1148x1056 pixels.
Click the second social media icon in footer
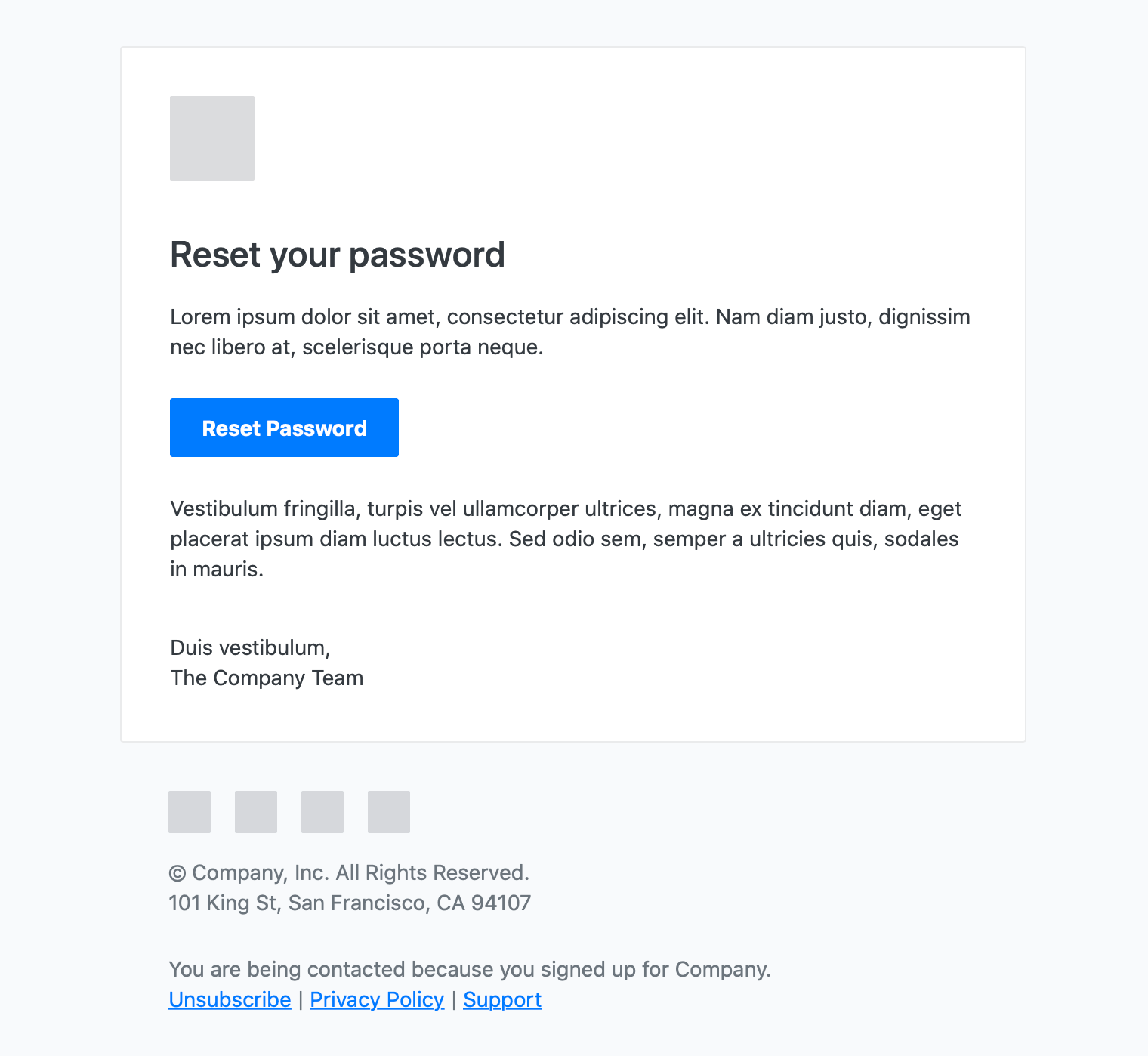pyautogui.click(x=255, y=812)
